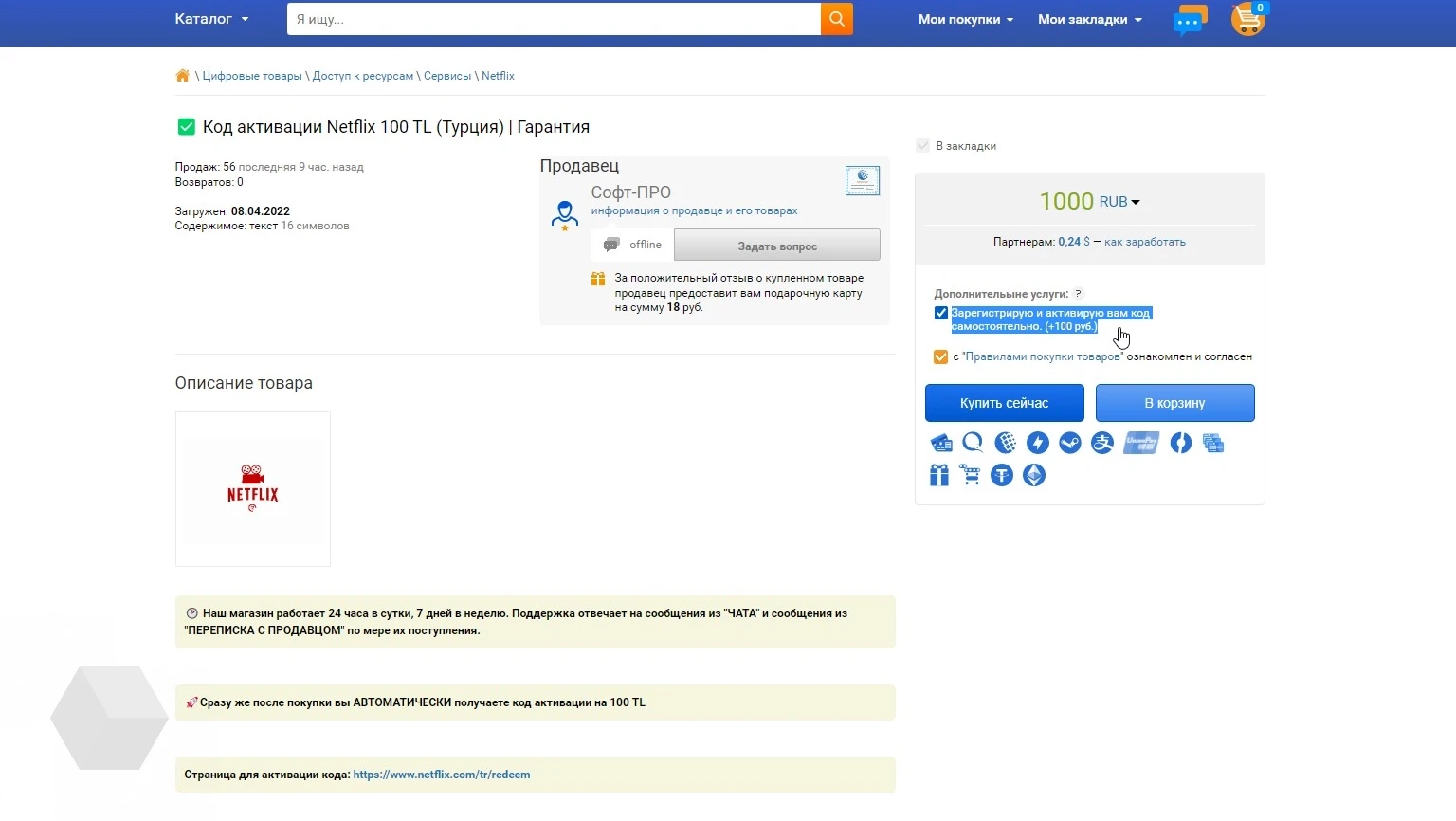1456x821 pixels.
Task: Go to home via breadcrumb house icon
Action: pos(183,76)
